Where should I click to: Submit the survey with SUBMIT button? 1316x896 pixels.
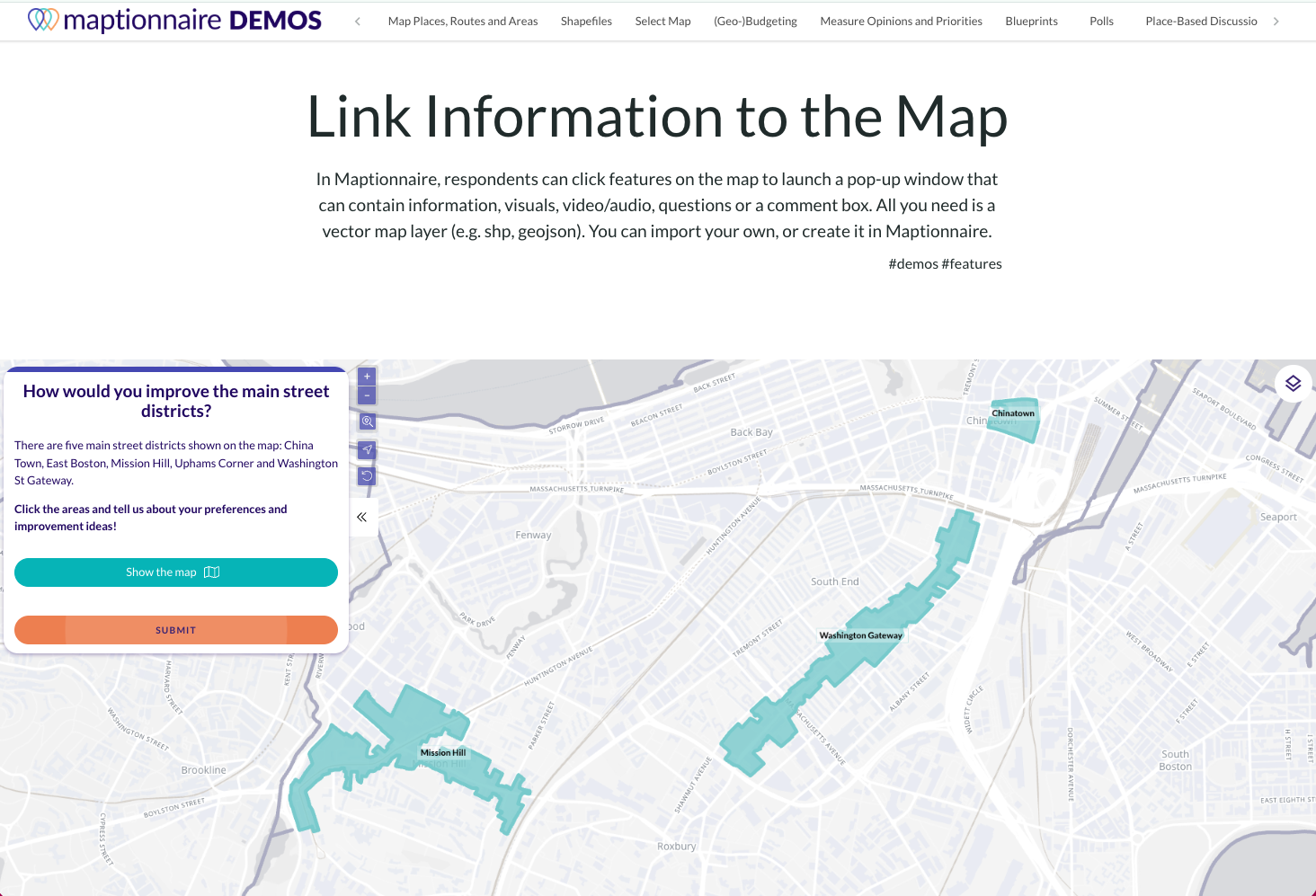[176, 630]
